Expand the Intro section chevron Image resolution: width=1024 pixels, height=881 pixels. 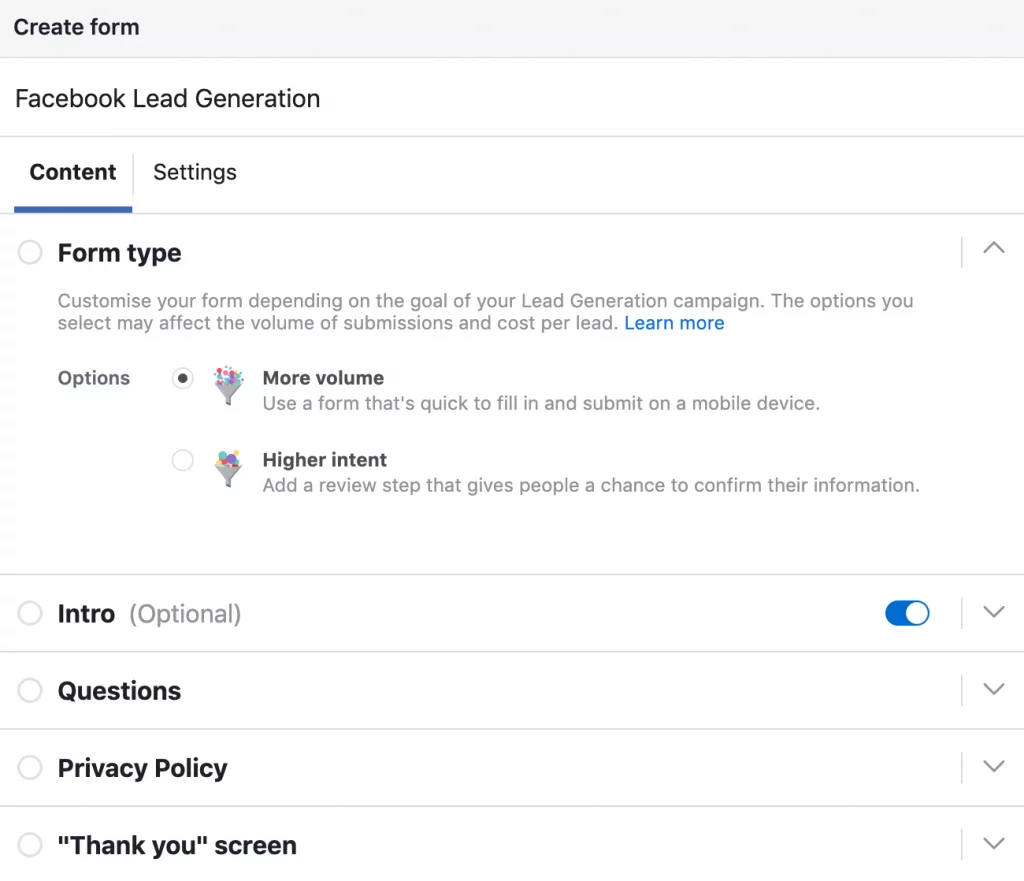pyautogui.click(x=993, y=612)
